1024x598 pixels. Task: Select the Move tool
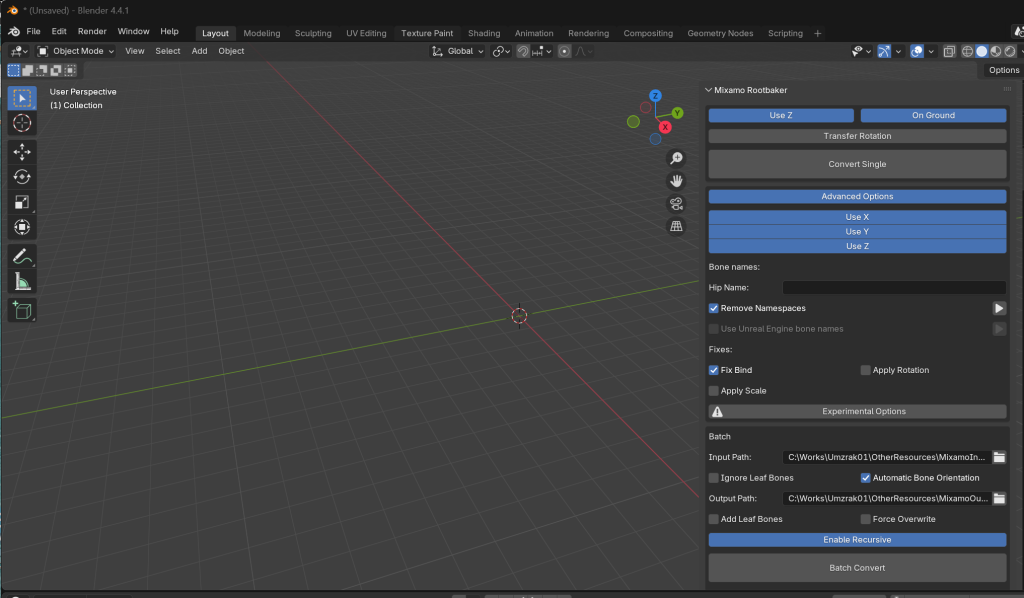pyautogui.click(x=22, y=152)
